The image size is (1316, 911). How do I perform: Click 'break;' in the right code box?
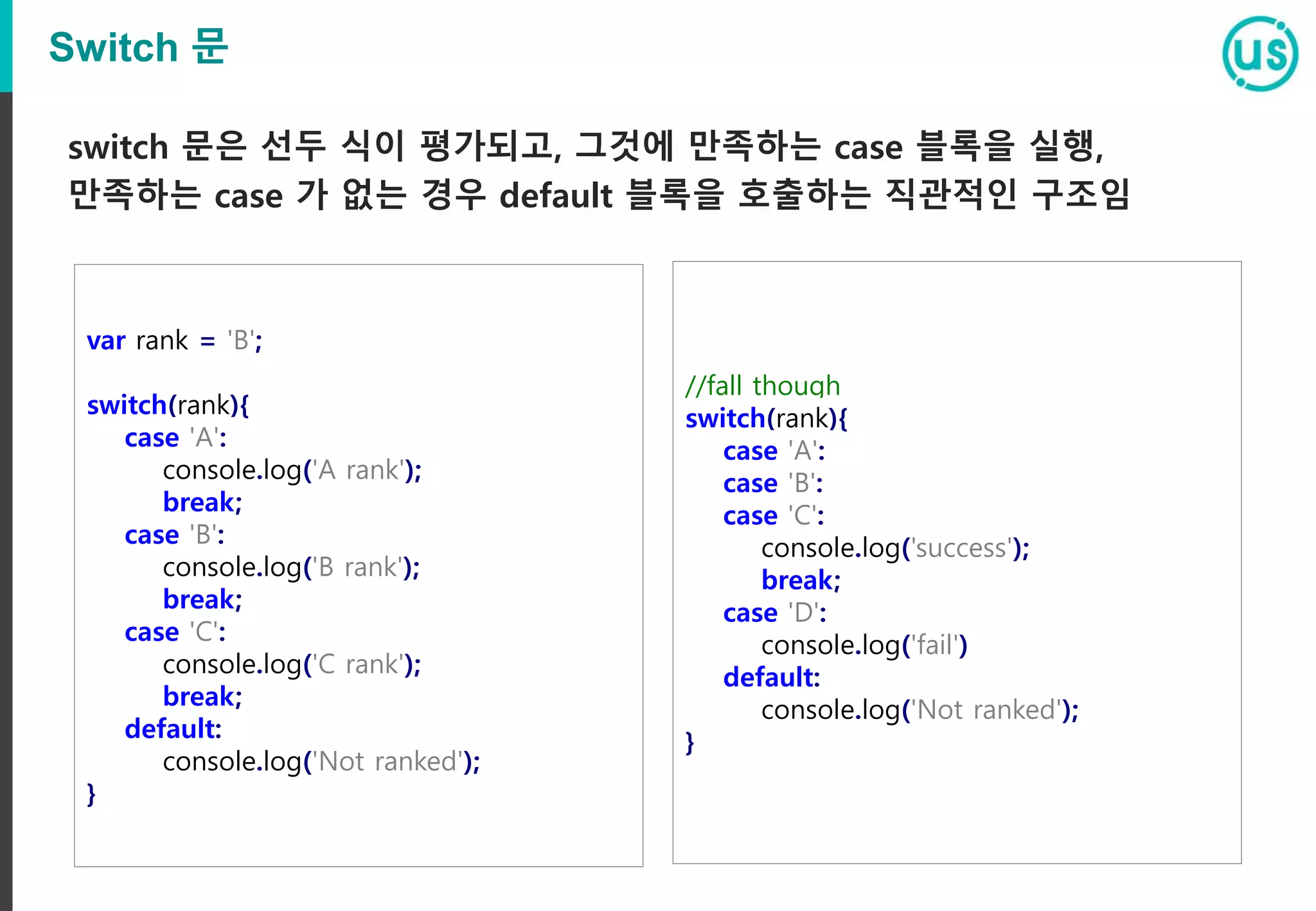(x=801, y=580)
